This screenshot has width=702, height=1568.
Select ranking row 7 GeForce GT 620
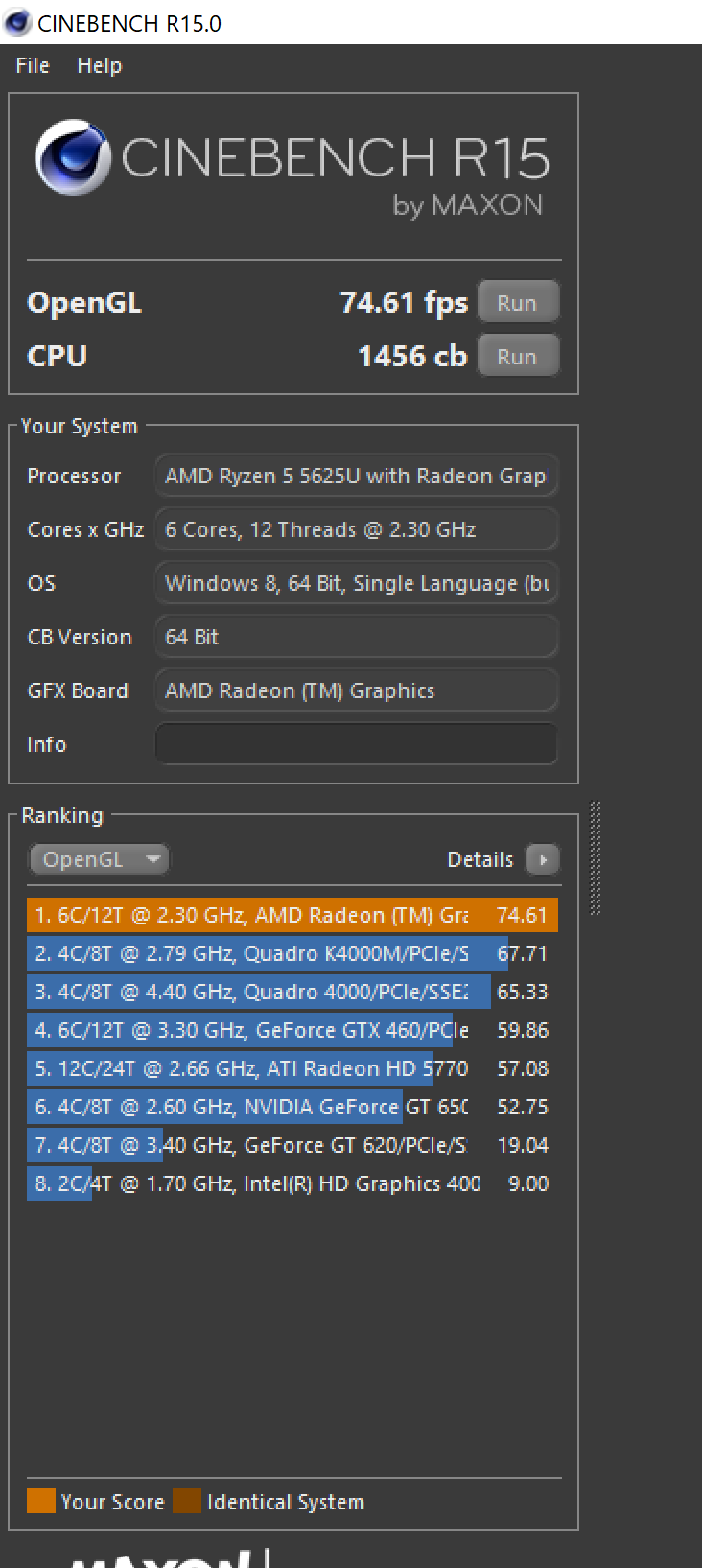[x=292, y=1145]
